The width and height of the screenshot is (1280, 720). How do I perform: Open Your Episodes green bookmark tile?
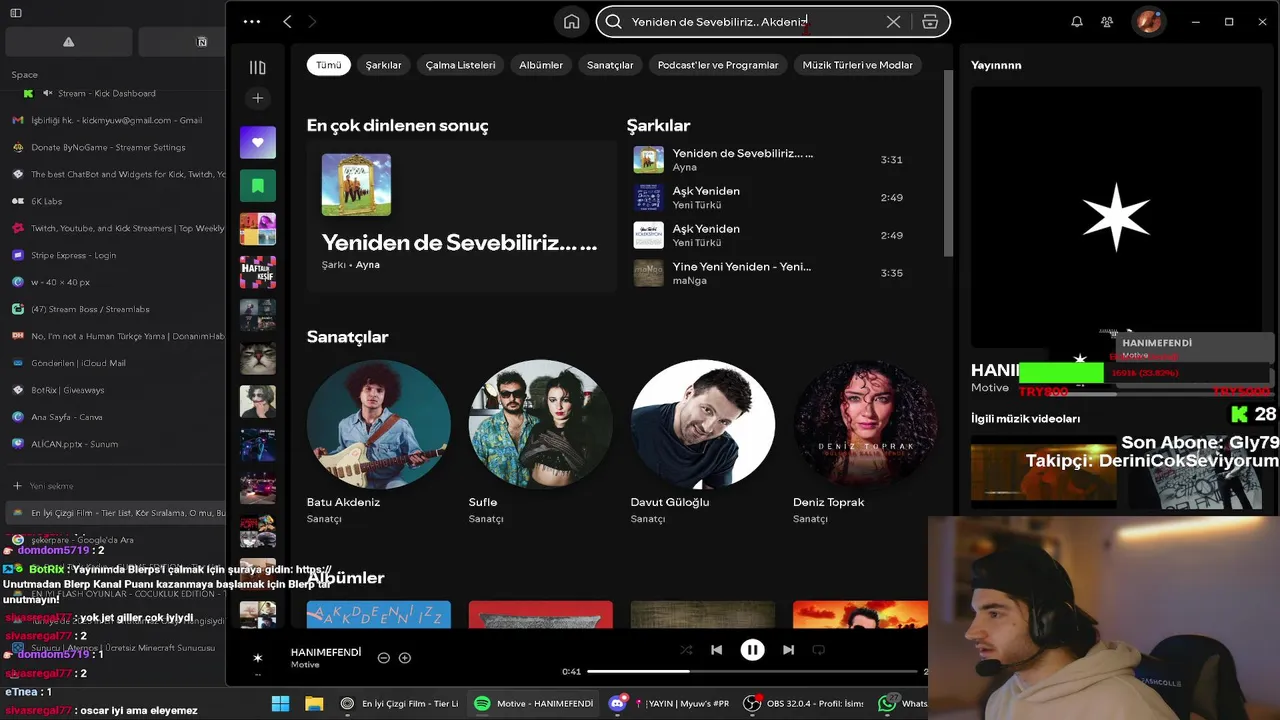[257, 186]
